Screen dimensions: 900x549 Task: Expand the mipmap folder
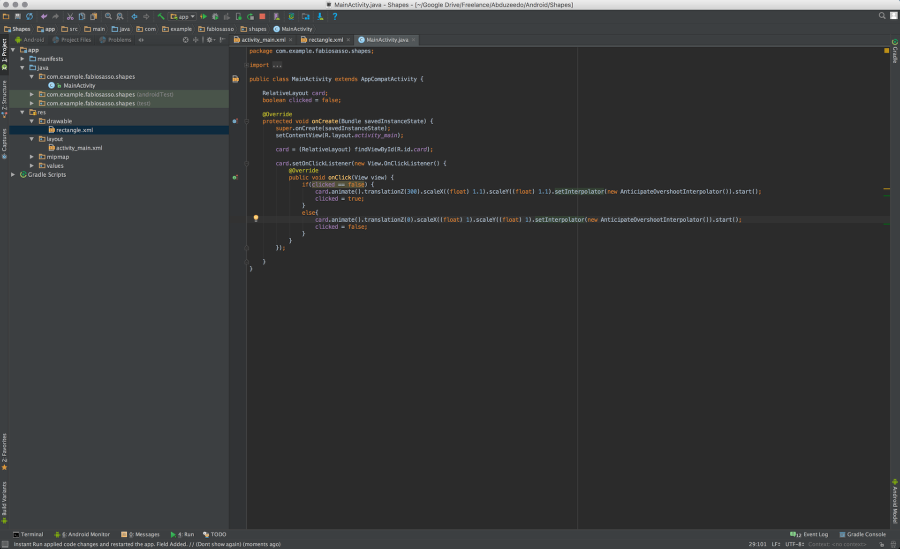tap(32, 157)
